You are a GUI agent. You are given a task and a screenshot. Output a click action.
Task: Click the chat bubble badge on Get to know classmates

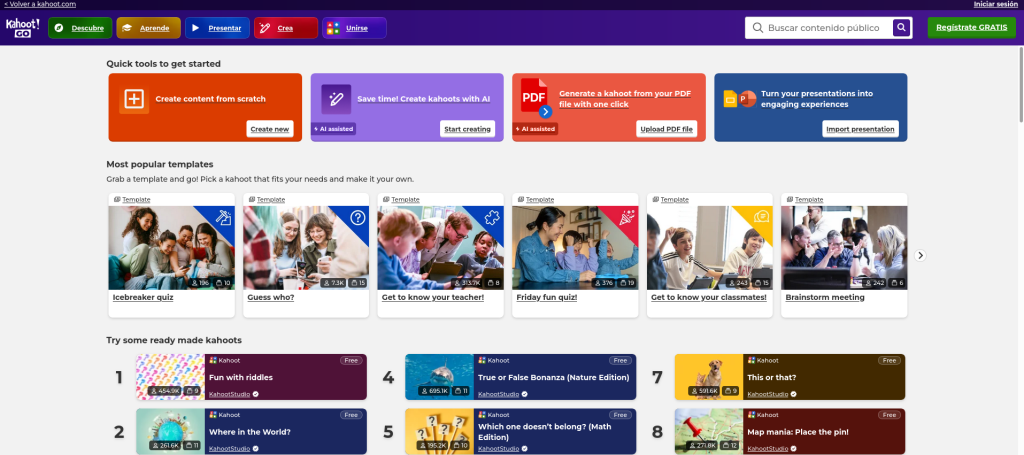(761, 216)
